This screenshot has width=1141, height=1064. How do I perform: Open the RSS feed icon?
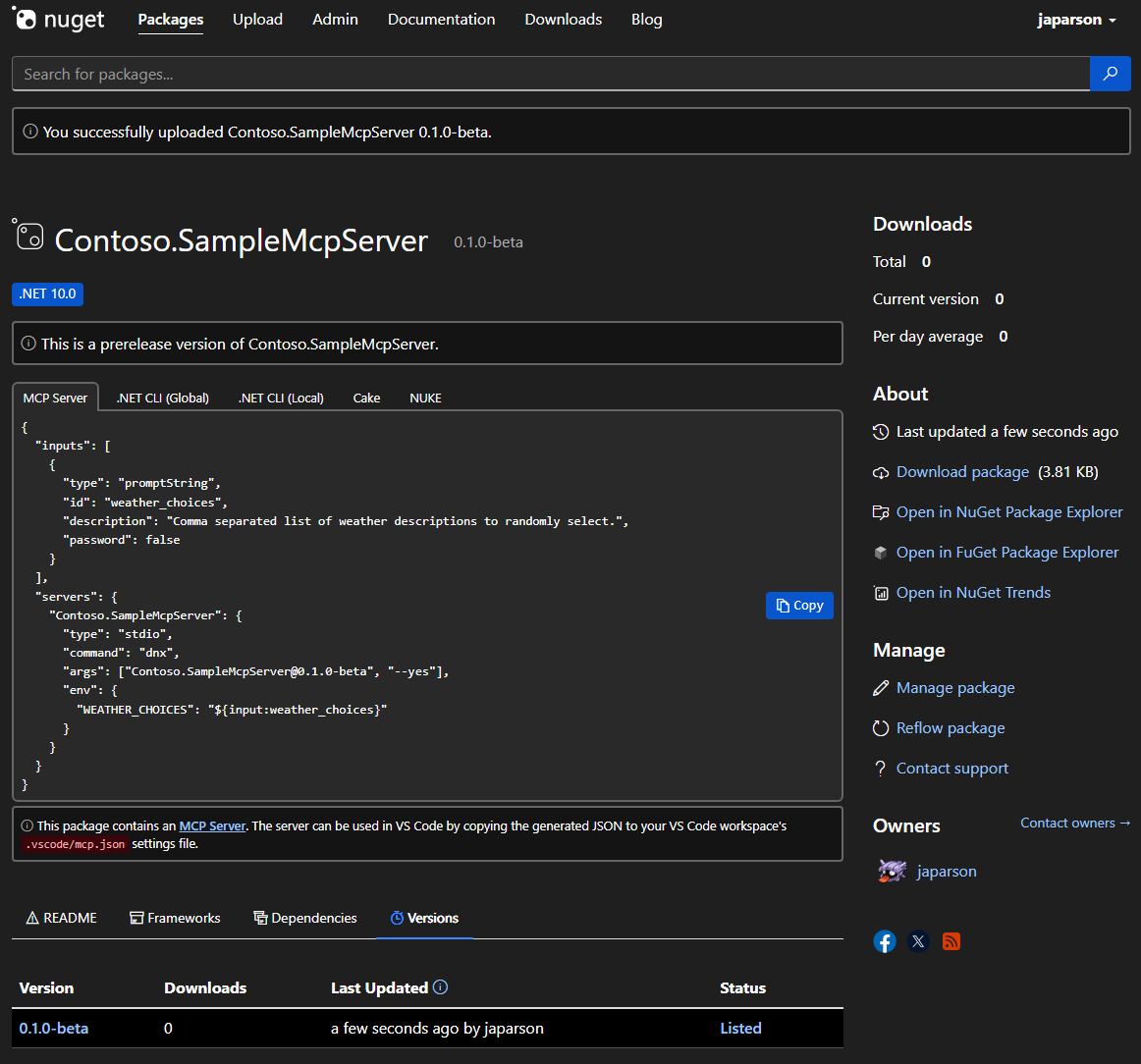951,940
